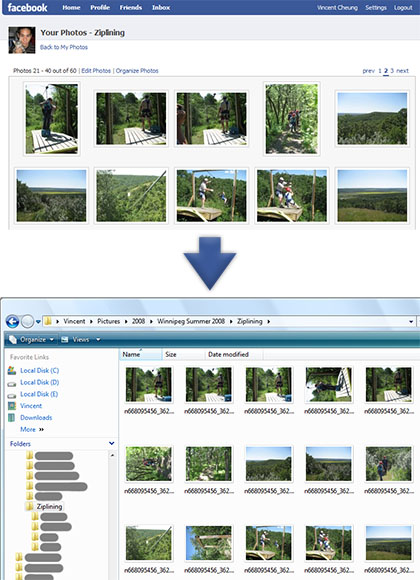Open the first Facebook photo thumbnail
The image size is (420, 580).
[x=51, y=119]
